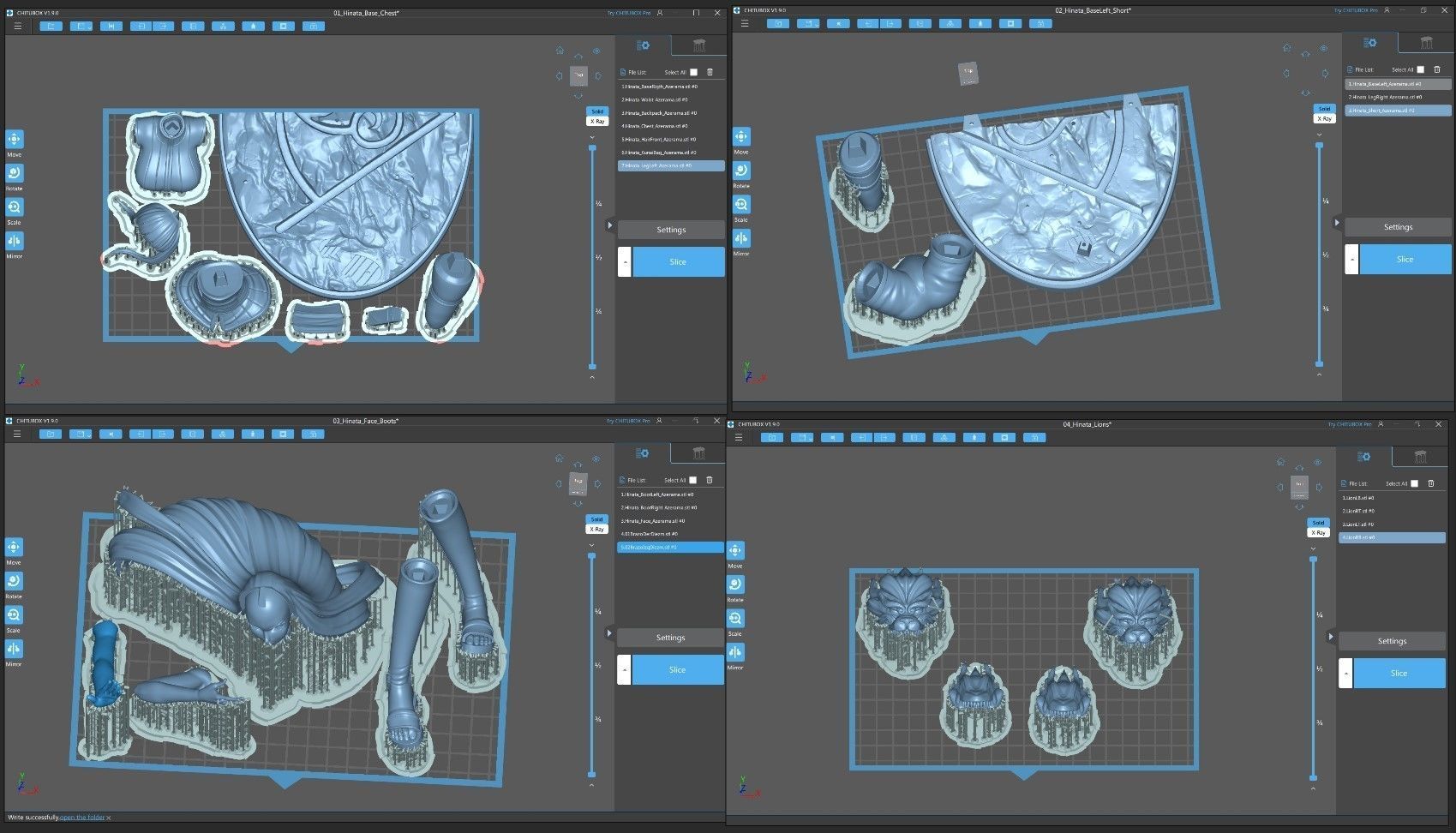Click Settings in 02_Hinata_BaseLeft_Short window
The image size is (1456, 833).
tap(1398, 227)
